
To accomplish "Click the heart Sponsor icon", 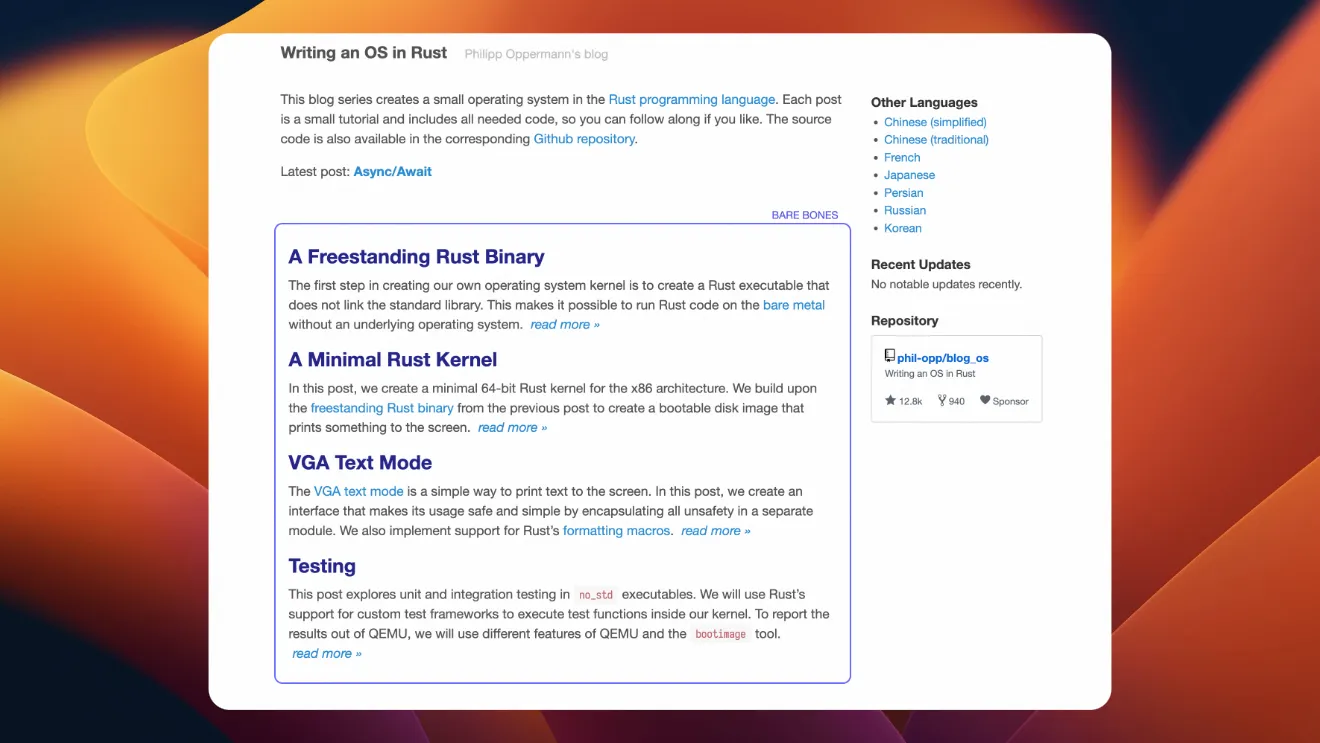I will [x=985, y=401].
